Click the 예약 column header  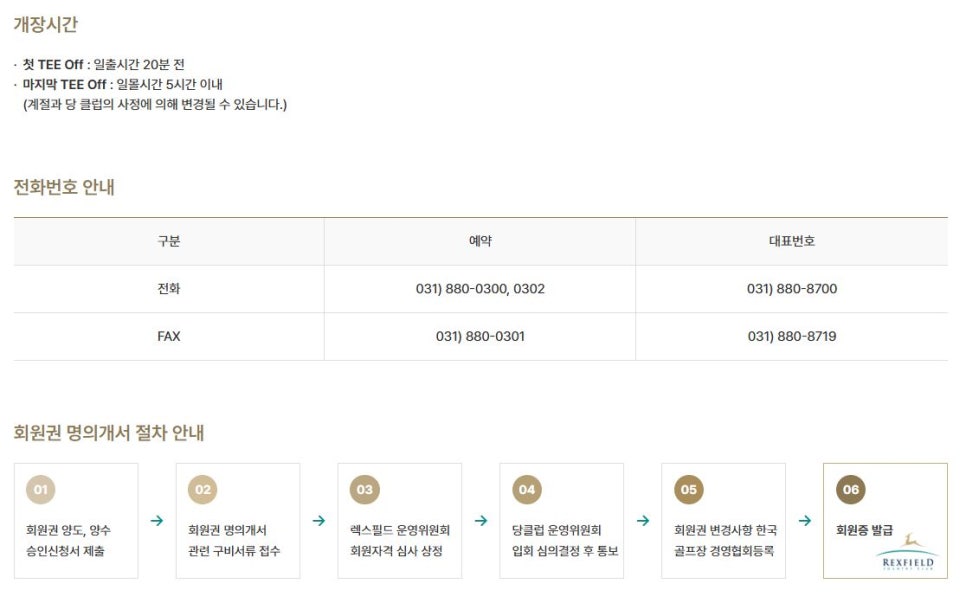coord(480,241)
